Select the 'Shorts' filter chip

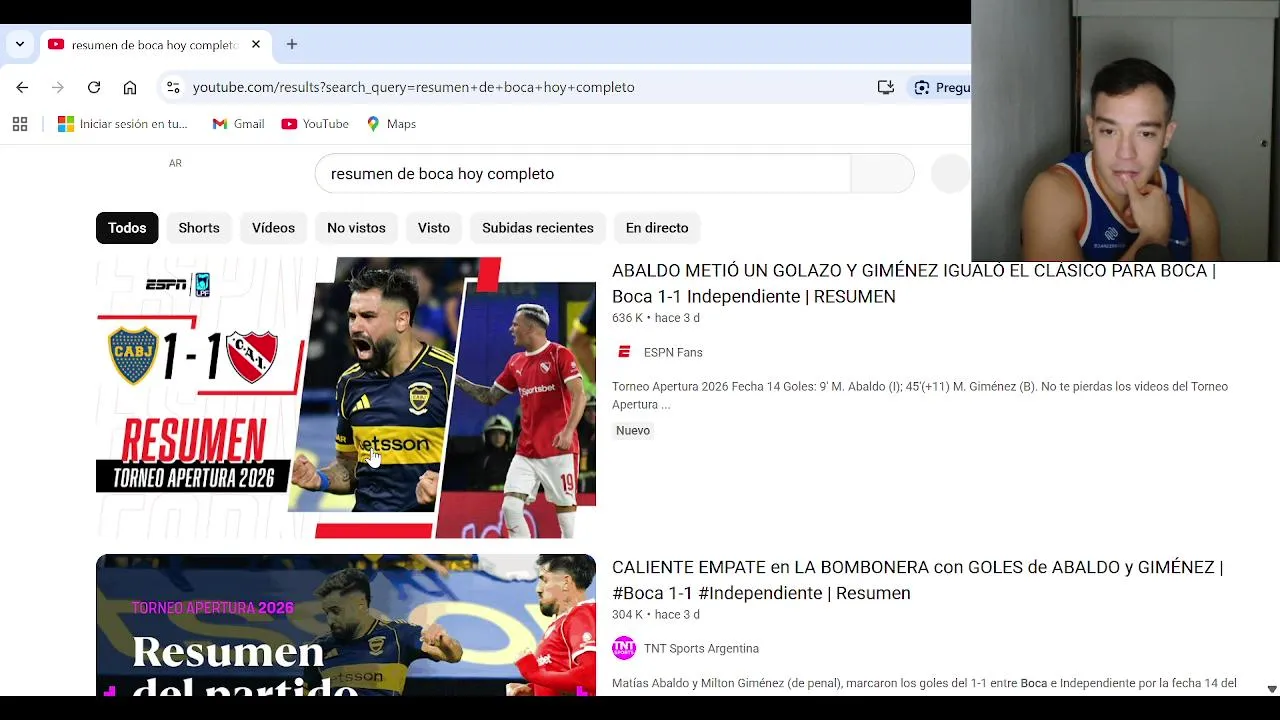[x=199, y=228]
